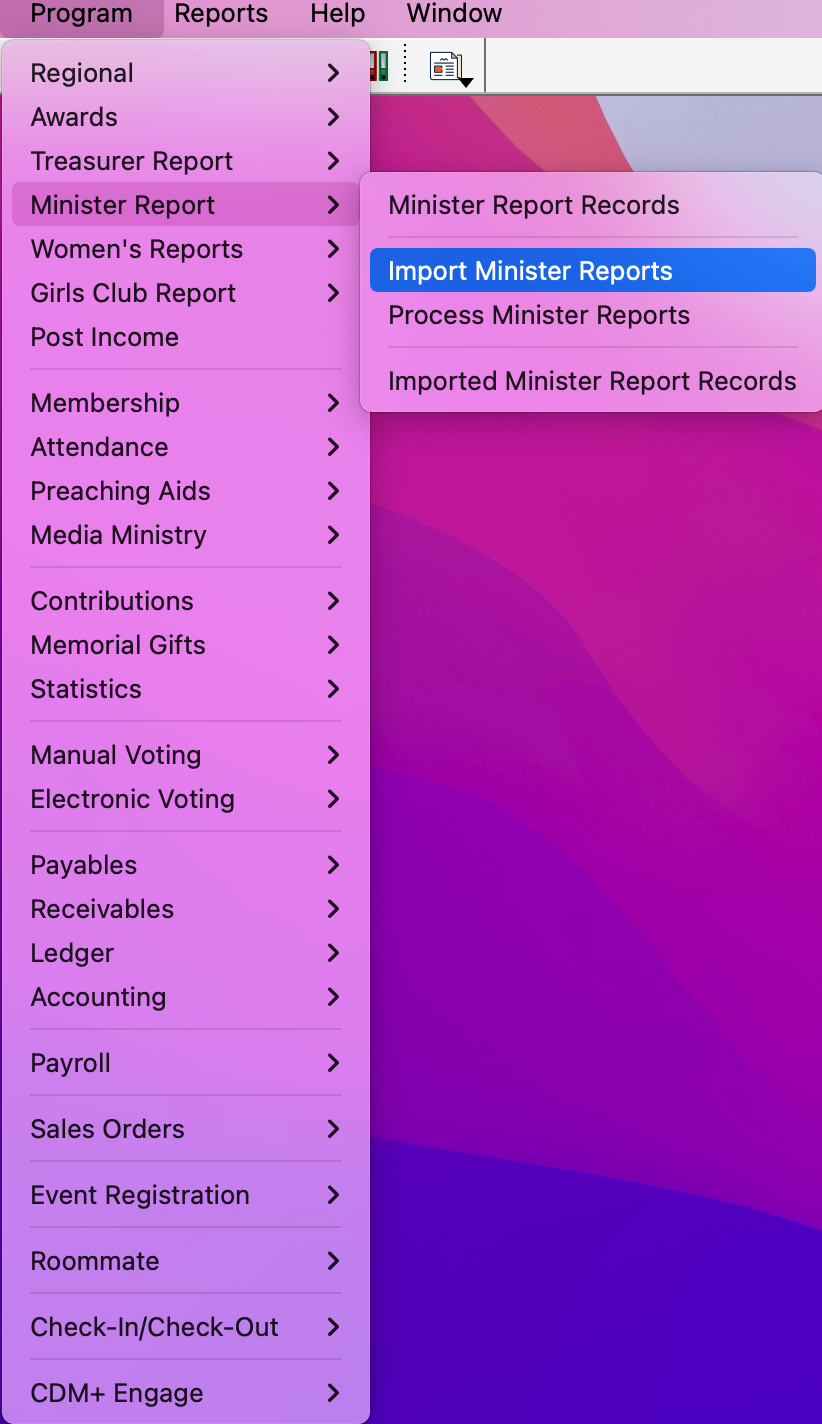
Task: Select Imported Minister Report Records
Action: 592,381
